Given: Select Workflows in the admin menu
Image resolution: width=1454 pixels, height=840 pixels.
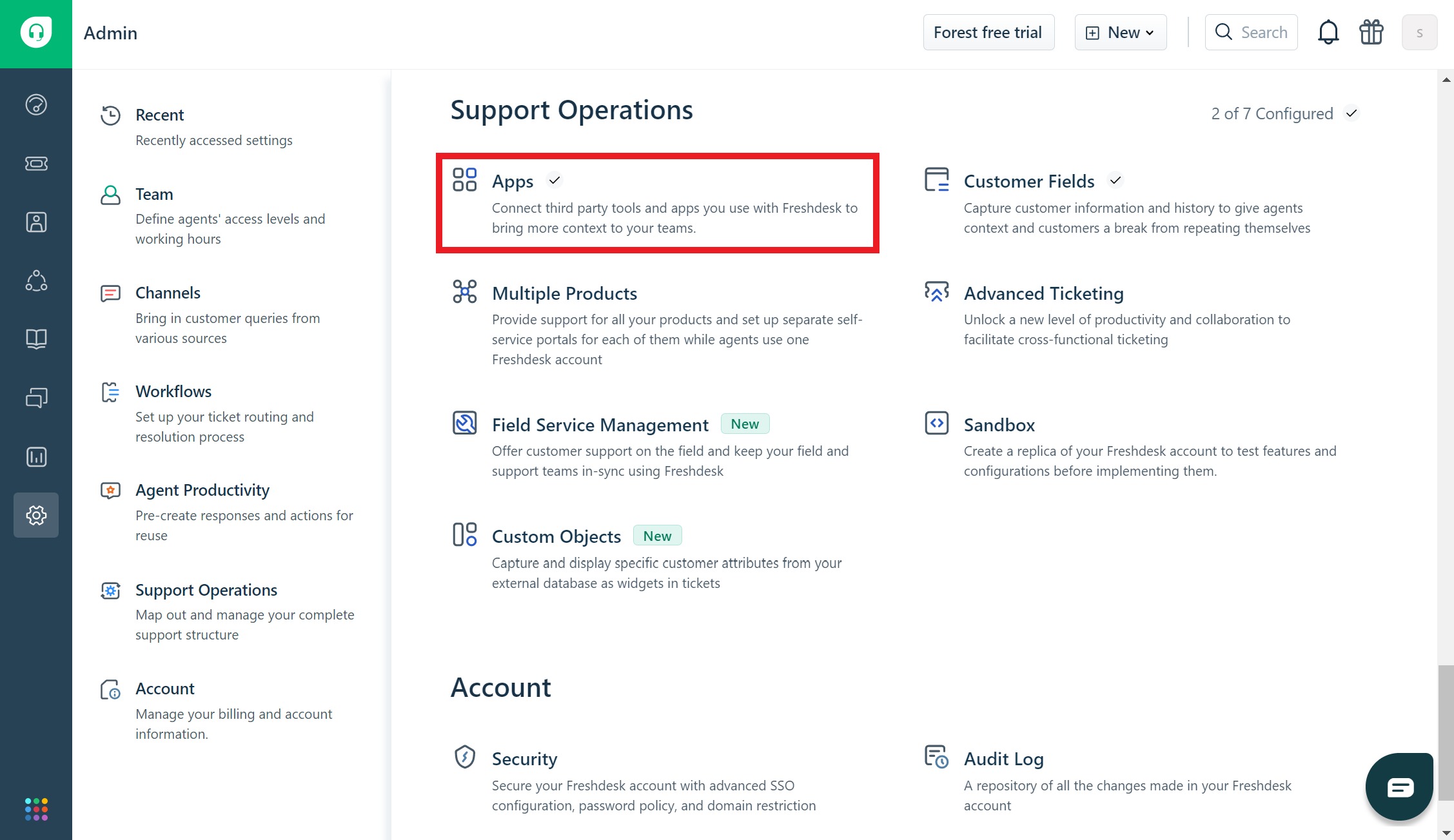Looking at the screenshot, I should point(173,391).
